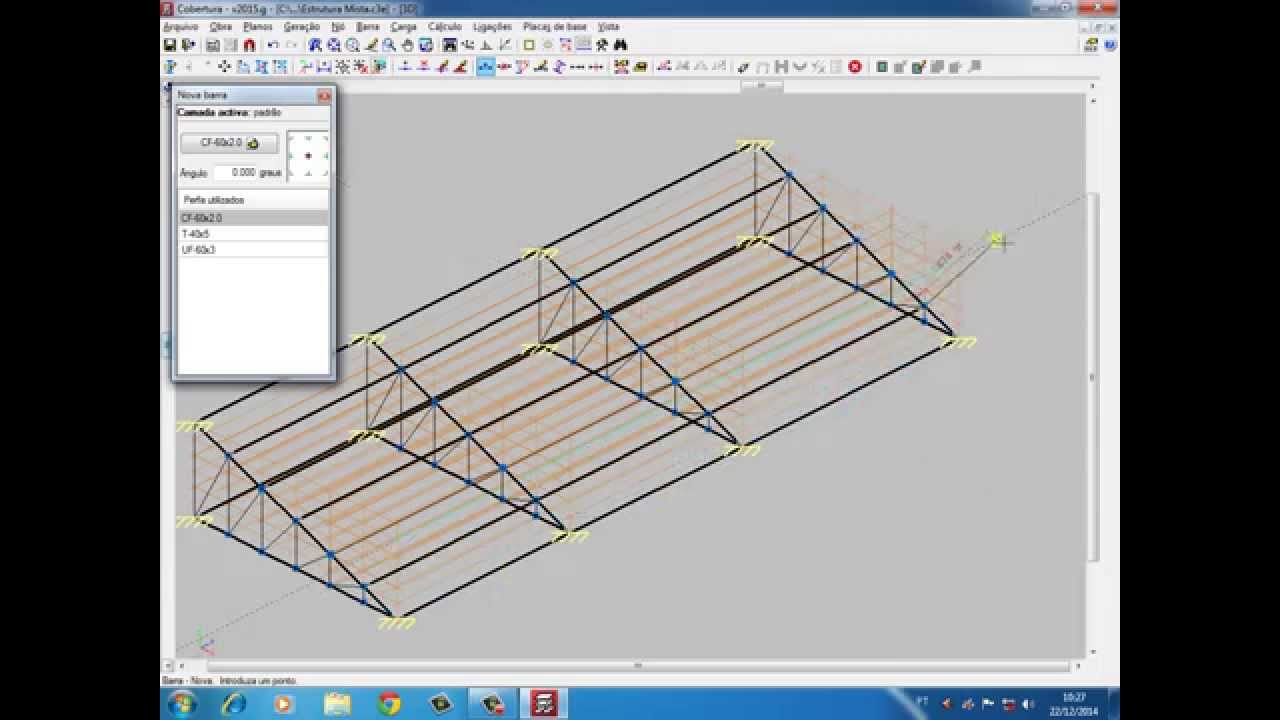
Task: Click the blue Help icon at top right
Action: coord(1110,45)
